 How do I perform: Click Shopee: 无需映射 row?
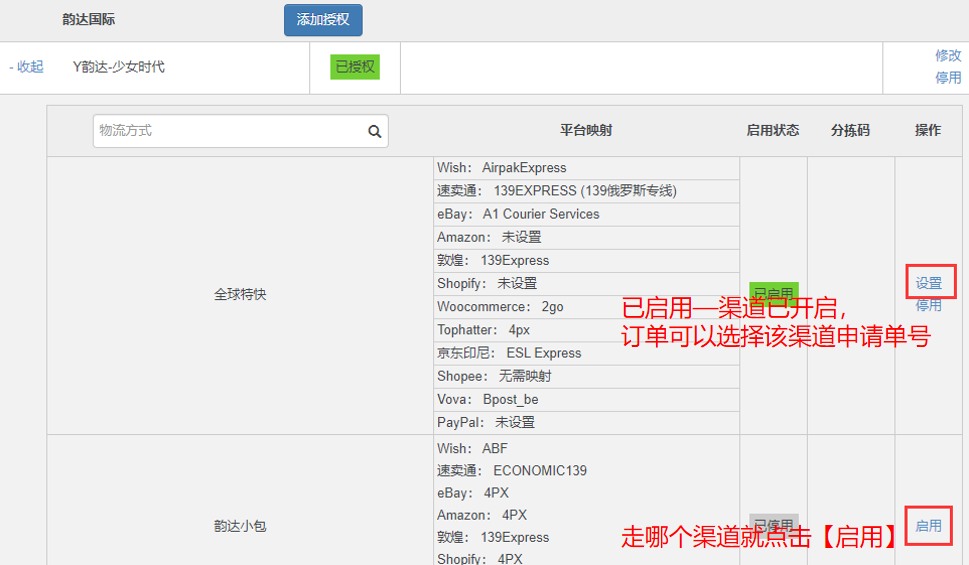586,376
